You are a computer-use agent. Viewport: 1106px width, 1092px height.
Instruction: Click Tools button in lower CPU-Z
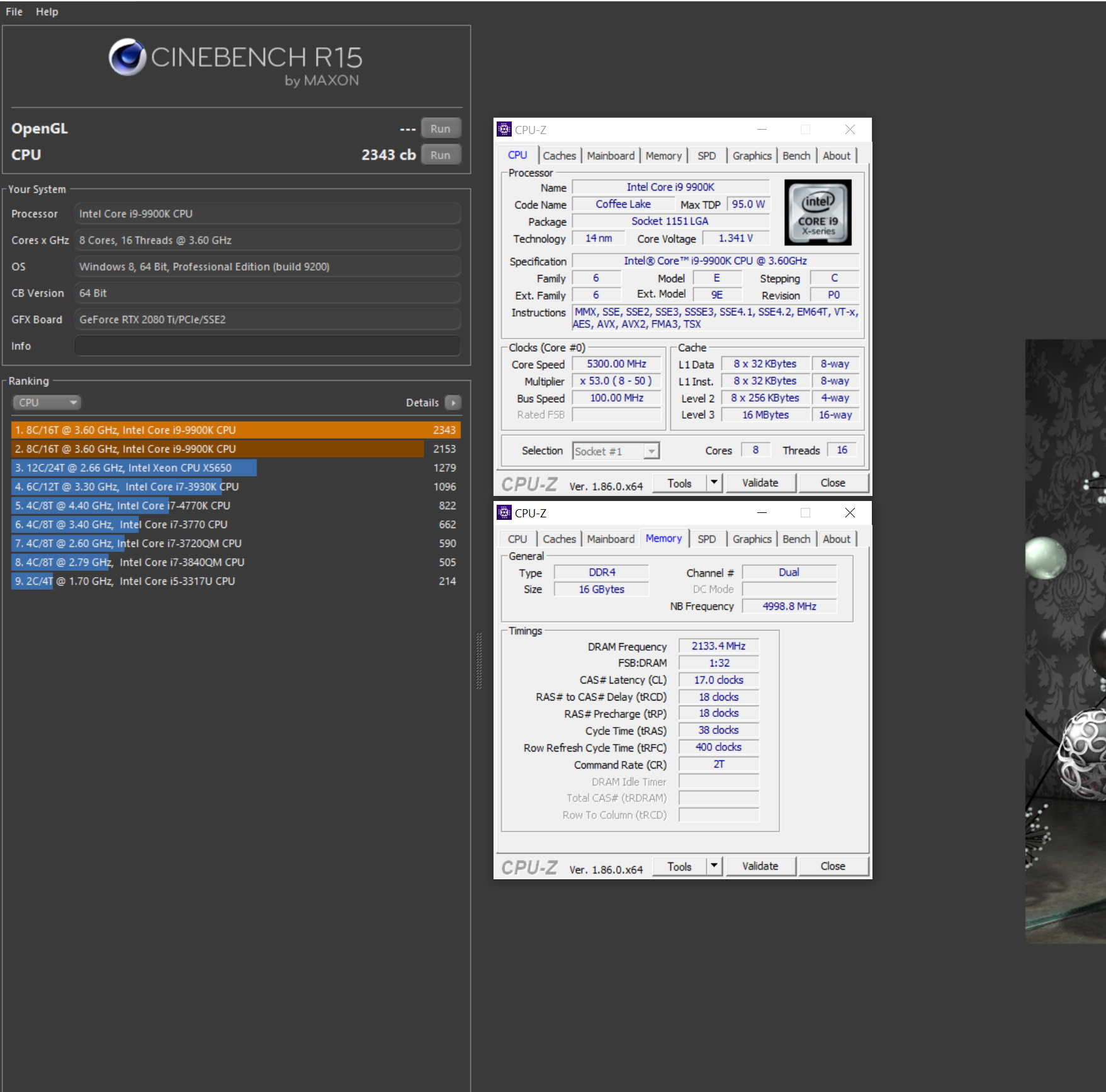tap(679, 866)
